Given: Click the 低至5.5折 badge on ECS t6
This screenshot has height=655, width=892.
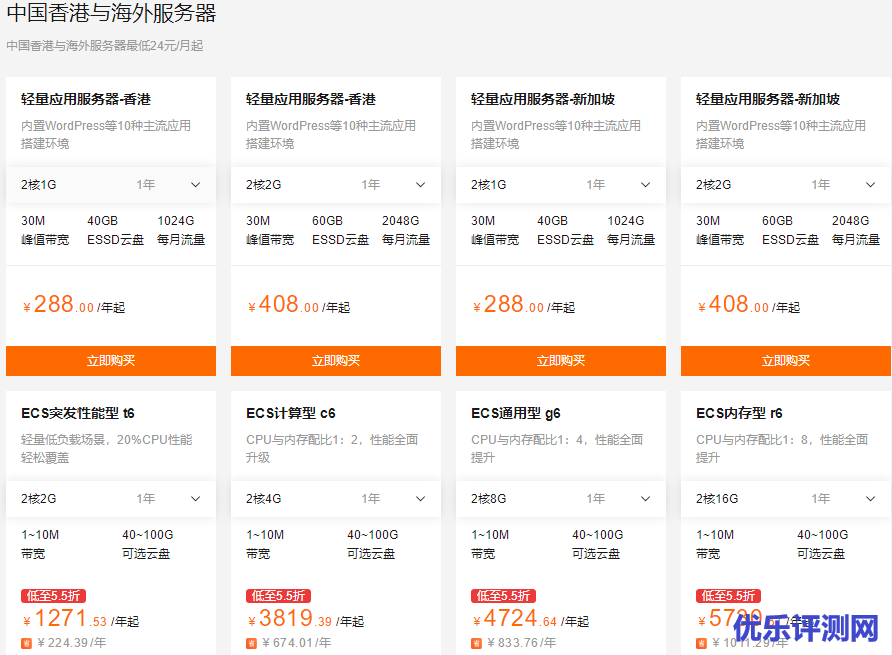Looking at the screenshot, I should pos(52,596).
